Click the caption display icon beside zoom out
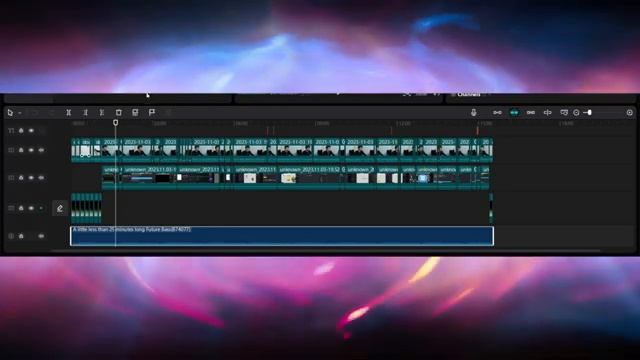 click(564, 113)
